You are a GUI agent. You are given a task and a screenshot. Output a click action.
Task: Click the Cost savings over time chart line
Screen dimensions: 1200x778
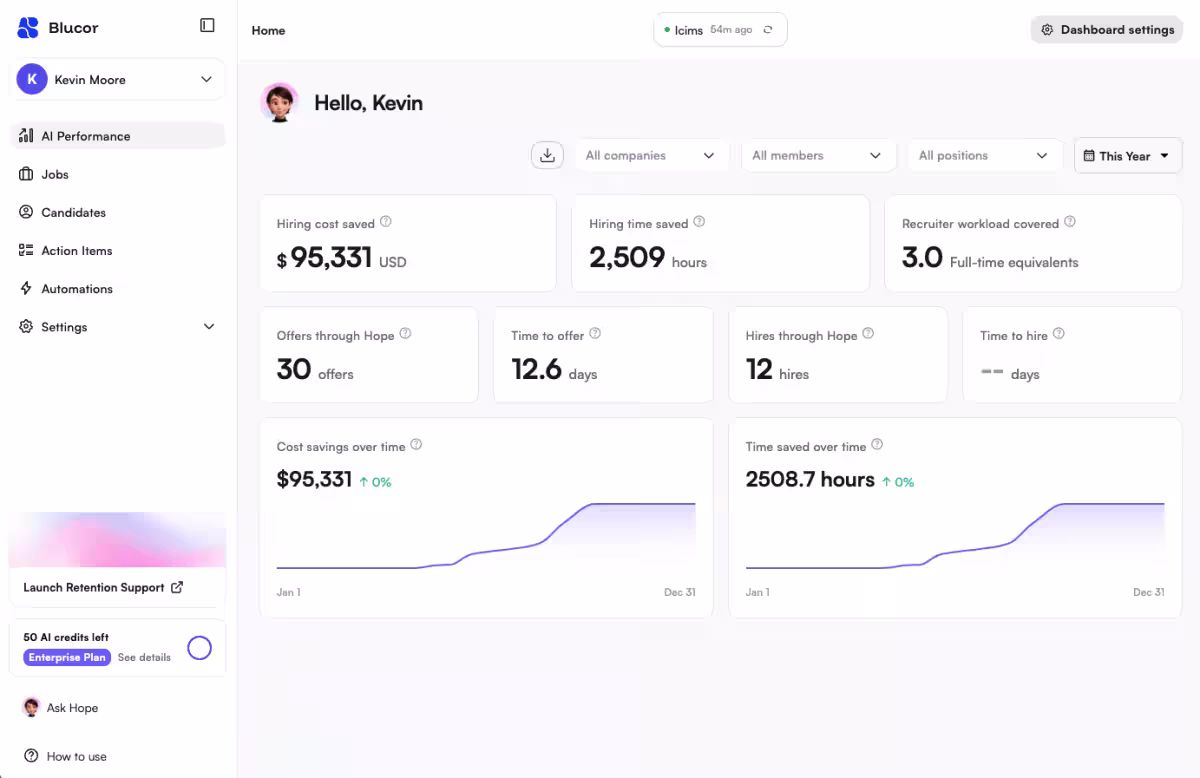click(x=486, y=537)
